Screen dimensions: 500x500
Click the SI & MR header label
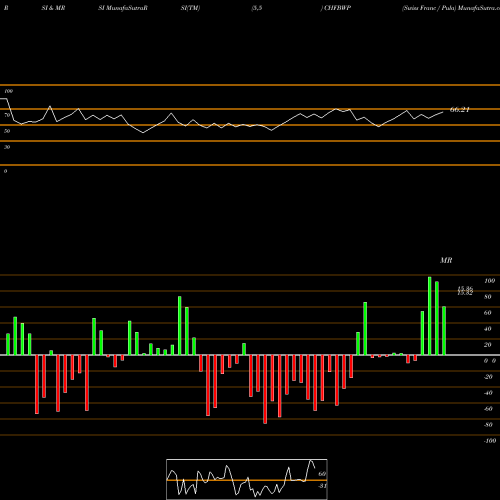53,8
